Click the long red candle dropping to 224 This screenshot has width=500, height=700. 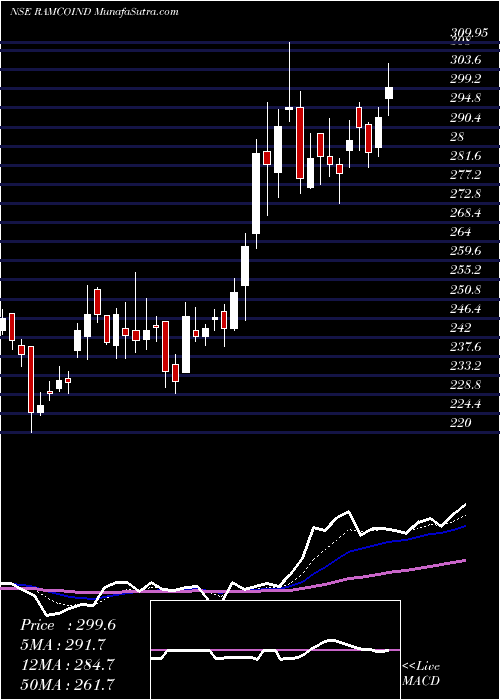(31, 379)
